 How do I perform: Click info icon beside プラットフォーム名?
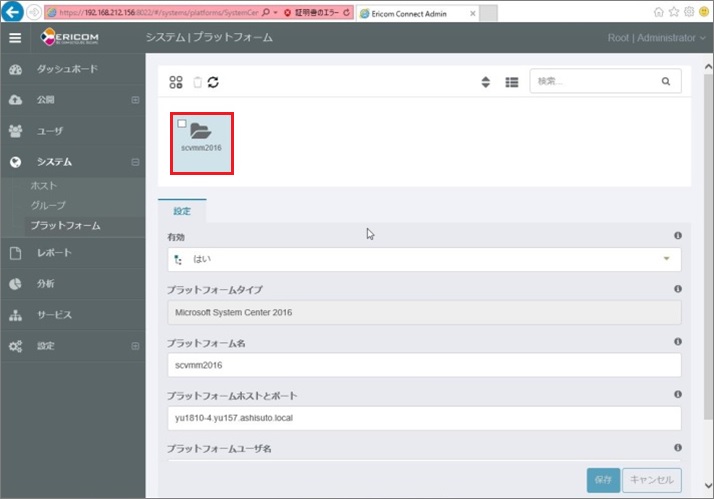[677, 341]
